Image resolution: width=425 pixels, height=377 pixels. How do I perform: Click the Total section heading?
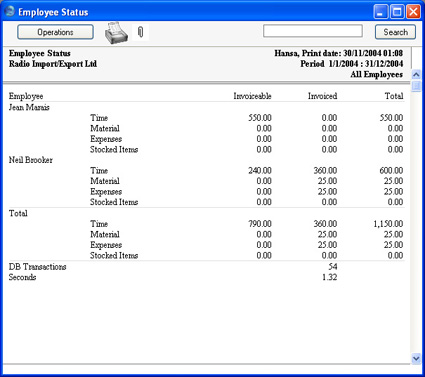(x=18, y=213)
